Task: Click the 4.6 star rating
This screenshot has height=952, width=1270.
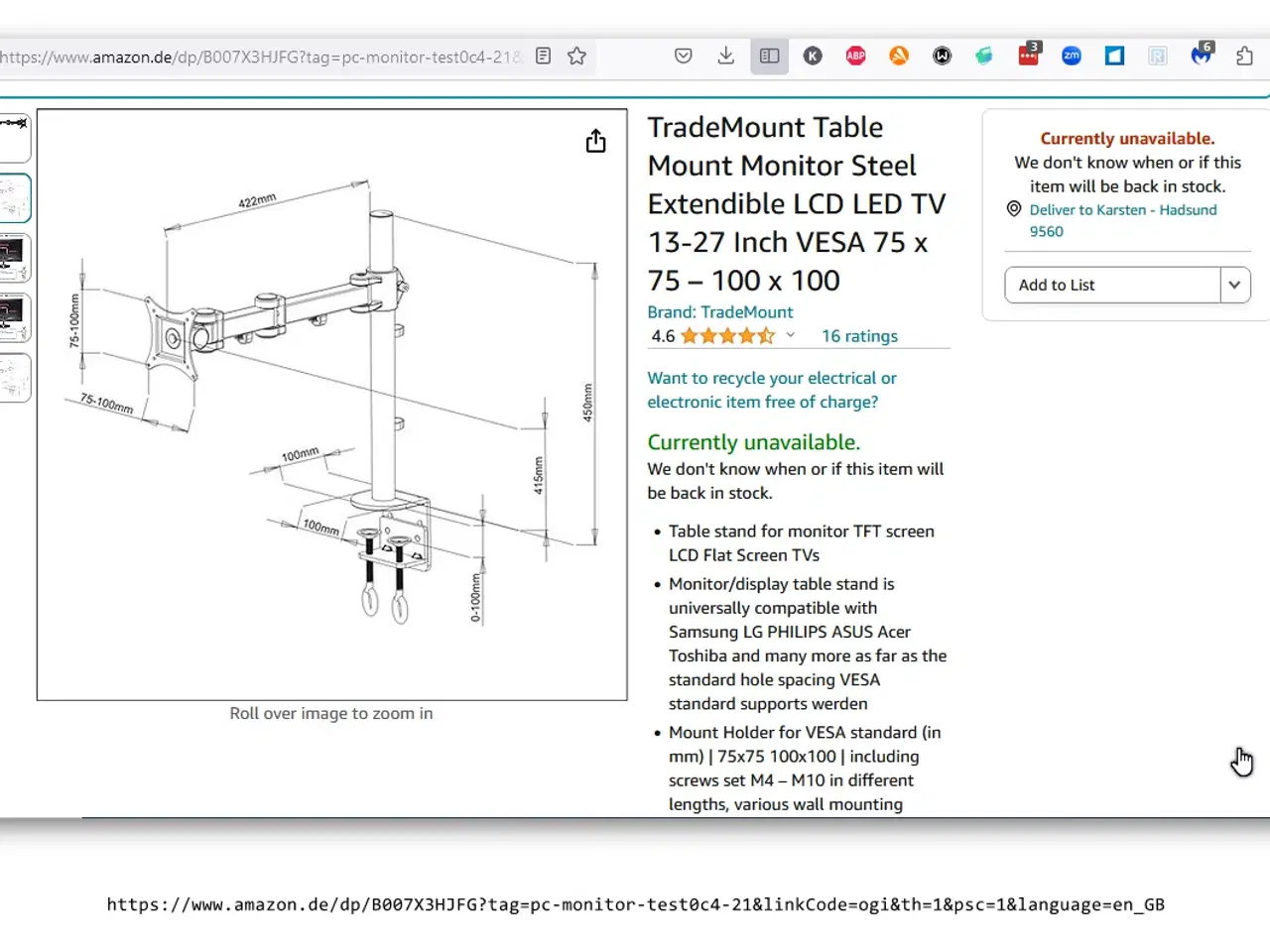Action: (x=712, y=336)
